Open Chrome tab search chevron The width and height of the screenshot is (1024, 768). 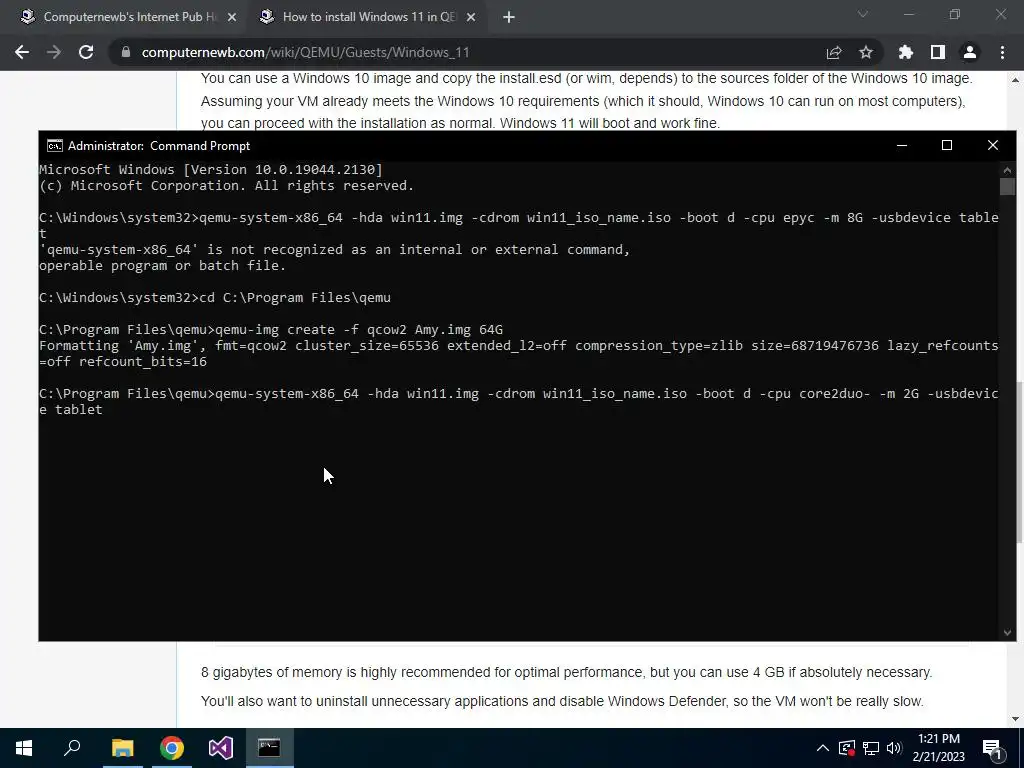[863, 14]
